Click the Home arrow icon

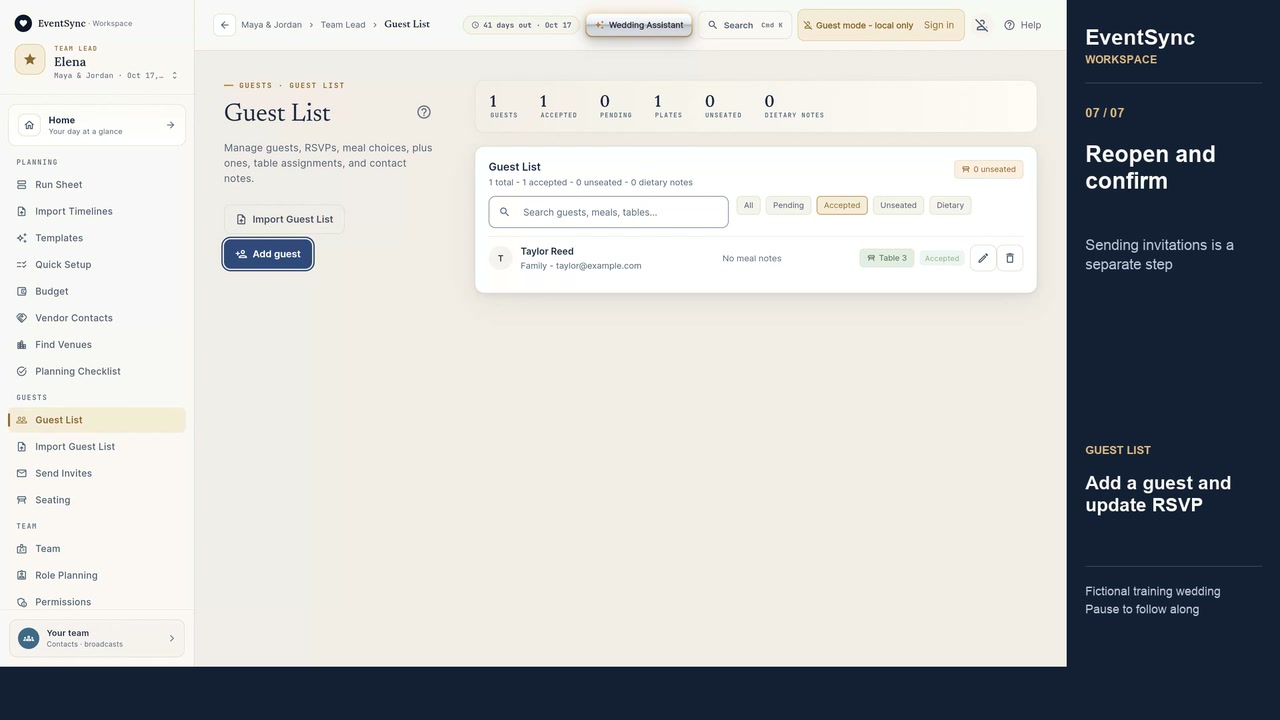click(170, 125)
